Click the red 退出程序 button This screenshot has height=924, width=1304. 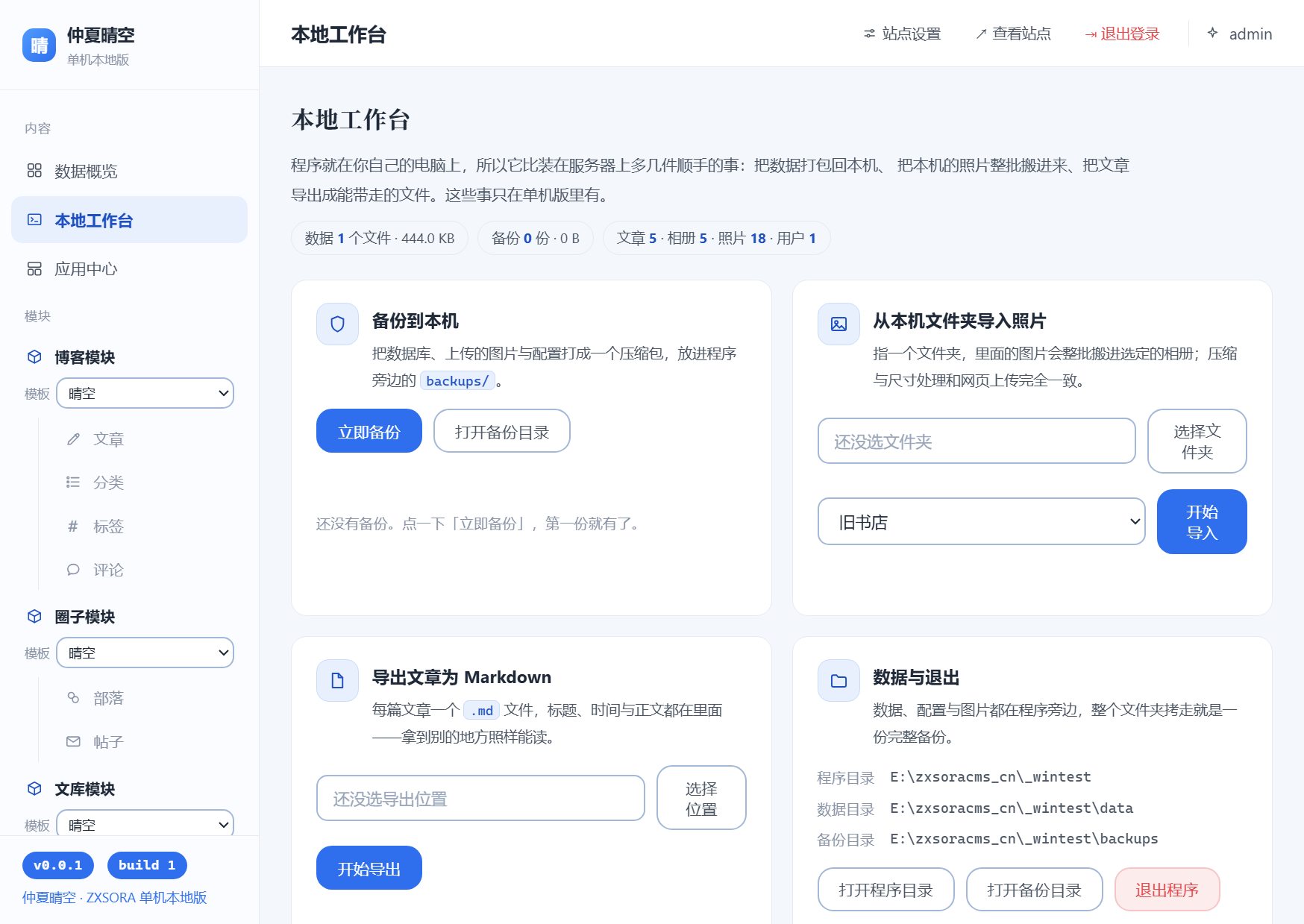(x=1167, y=889)
